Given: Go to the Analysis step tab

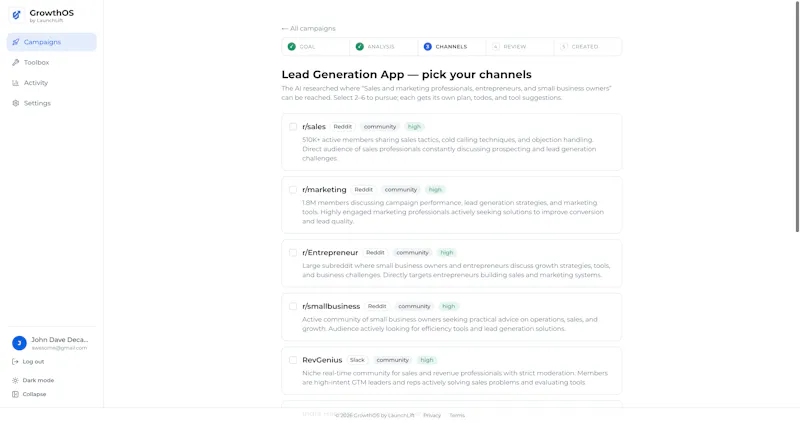Looking at the screenshot, I should [x=384, y=46].
